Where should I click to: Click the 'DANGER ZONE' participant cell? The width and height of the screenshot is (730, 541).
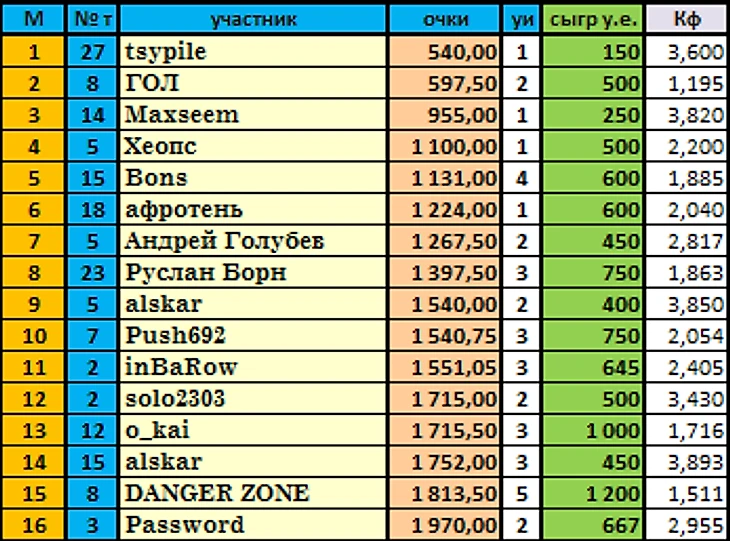(254, 493)
